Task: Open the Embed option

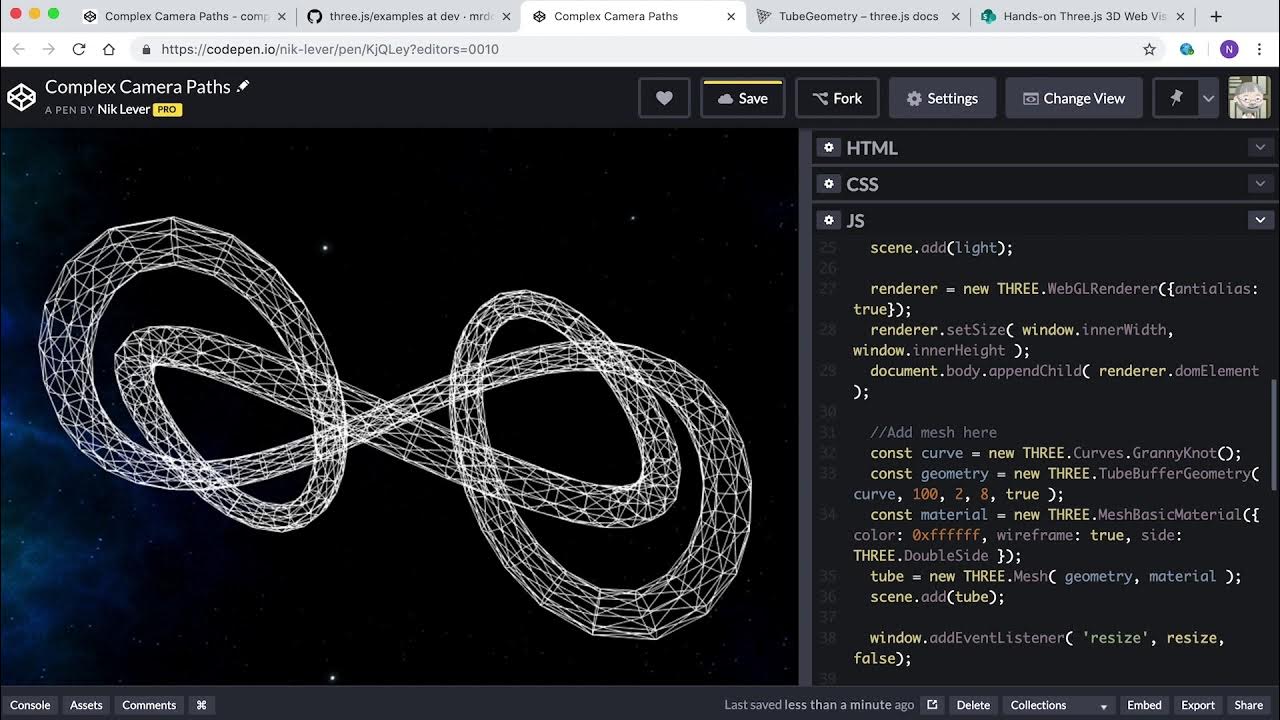Action: pyautogui.click(x=1144, y=705)
